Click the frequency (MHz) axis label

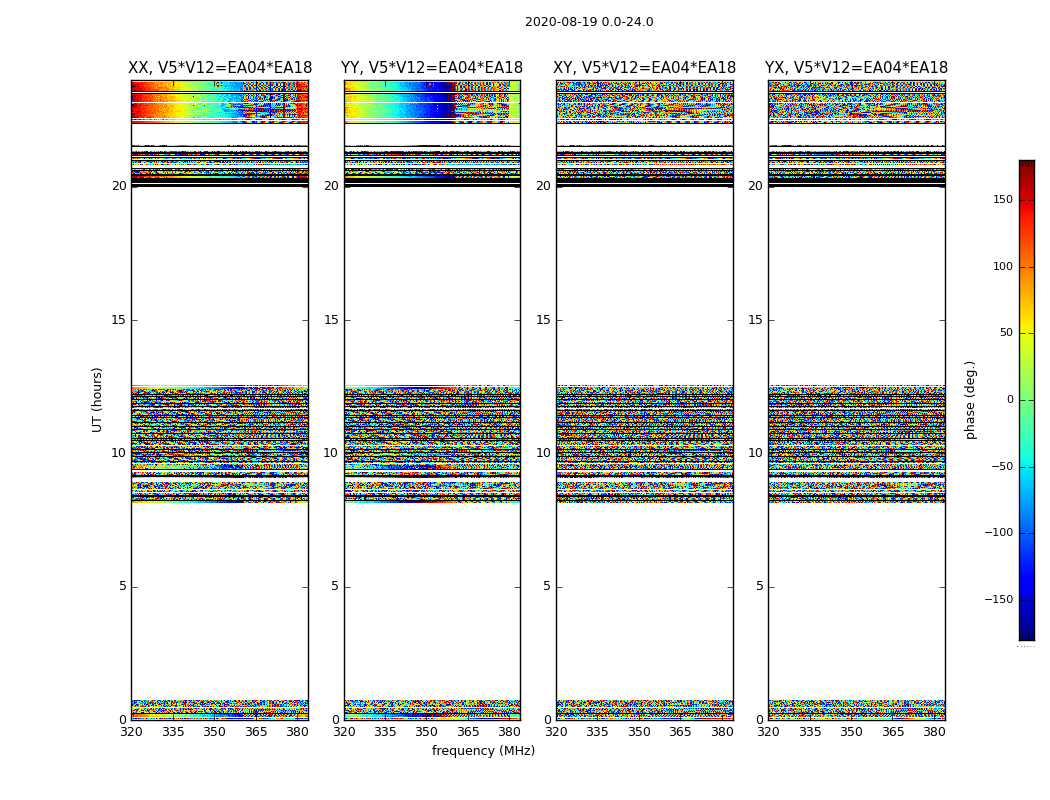point(483,750)
